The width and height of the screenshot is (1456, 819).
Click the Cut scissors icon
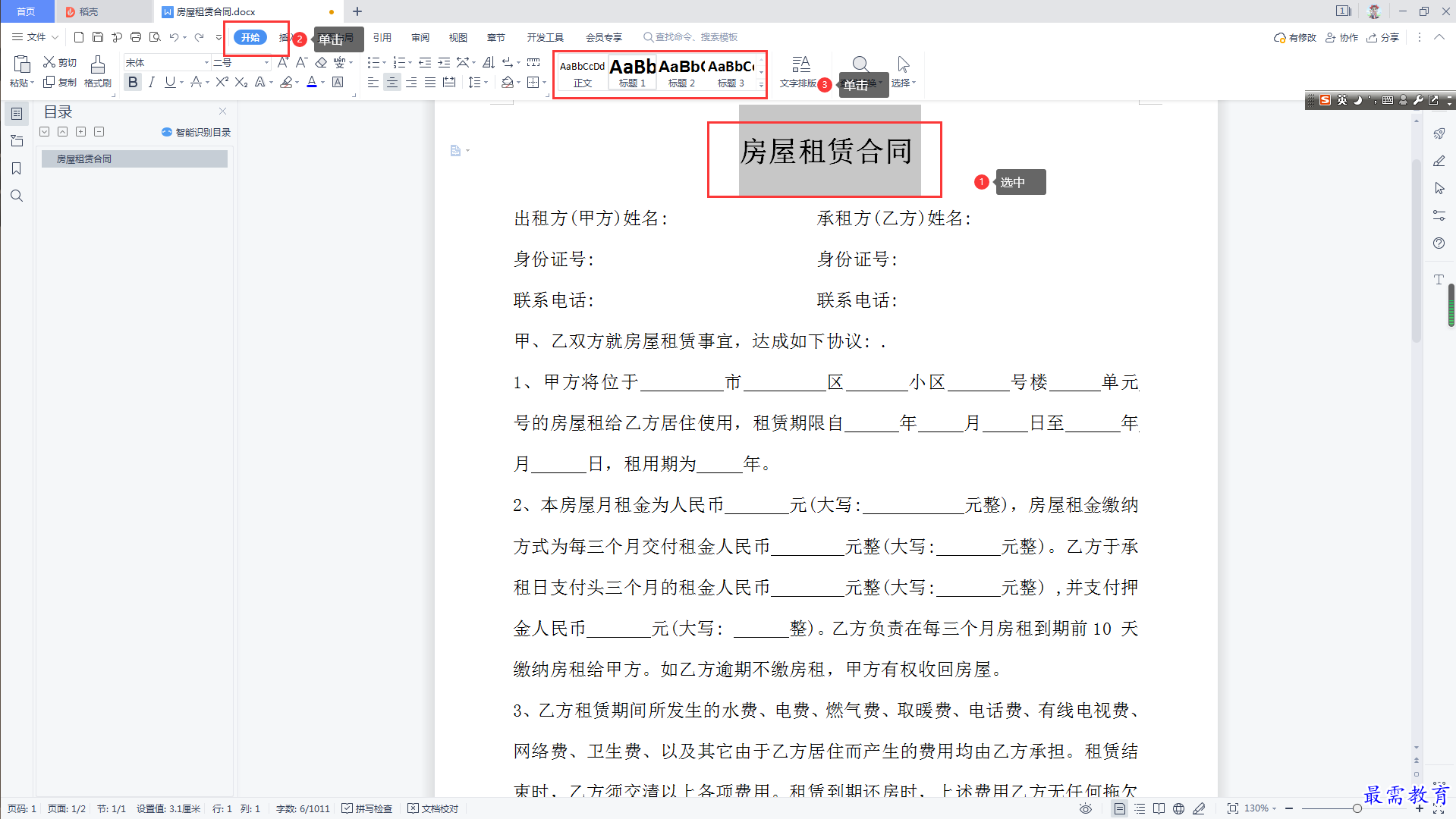pos(49,62)
